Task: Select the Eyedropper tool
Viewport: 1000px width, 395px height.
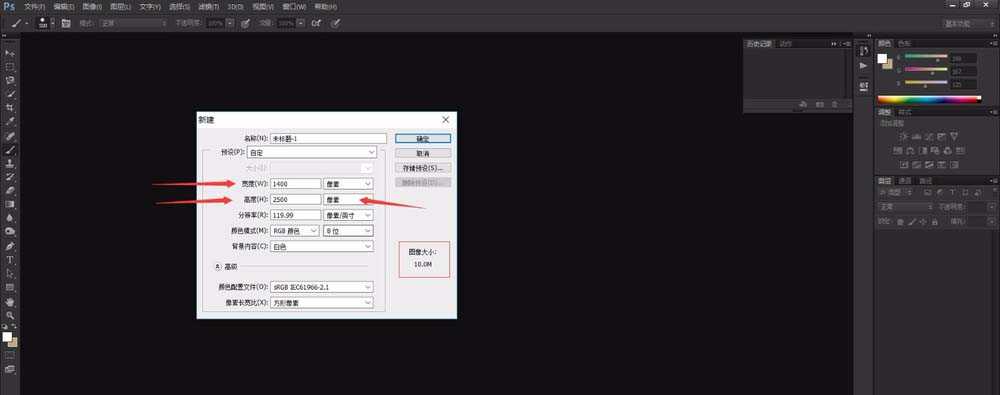Action: click(10, 122)
